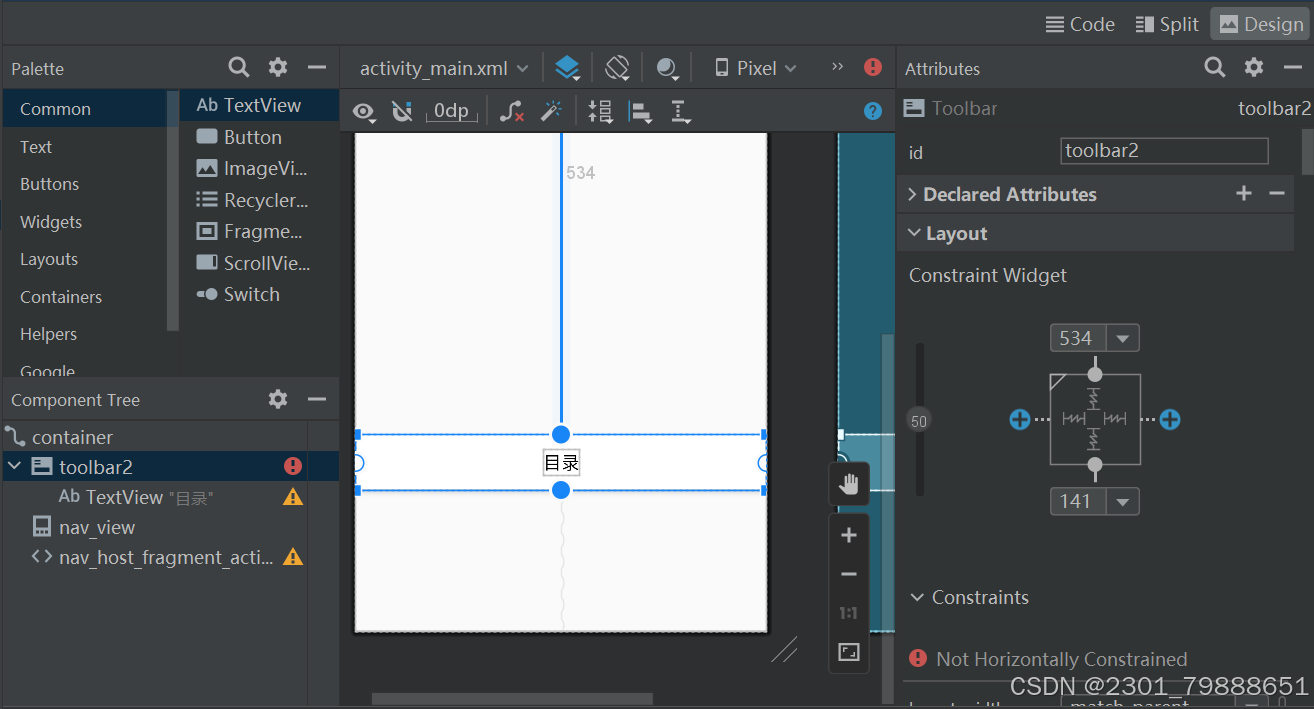Expand the Declared Attributes section
This screenshot has width=1314, height=709.
point(911,194)
